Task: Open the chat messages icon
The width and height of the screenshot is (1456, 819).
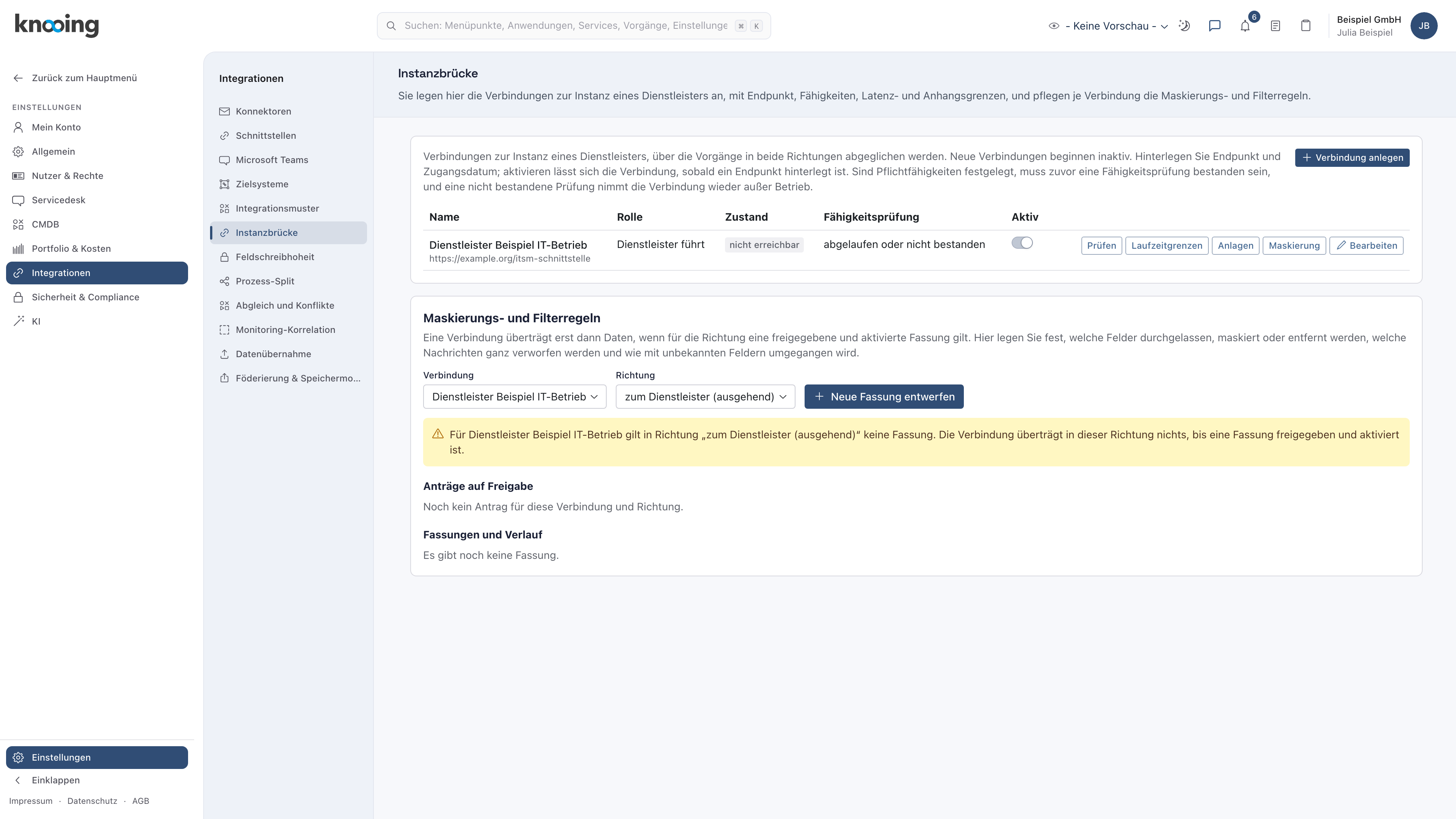Action: [1214, 26]
